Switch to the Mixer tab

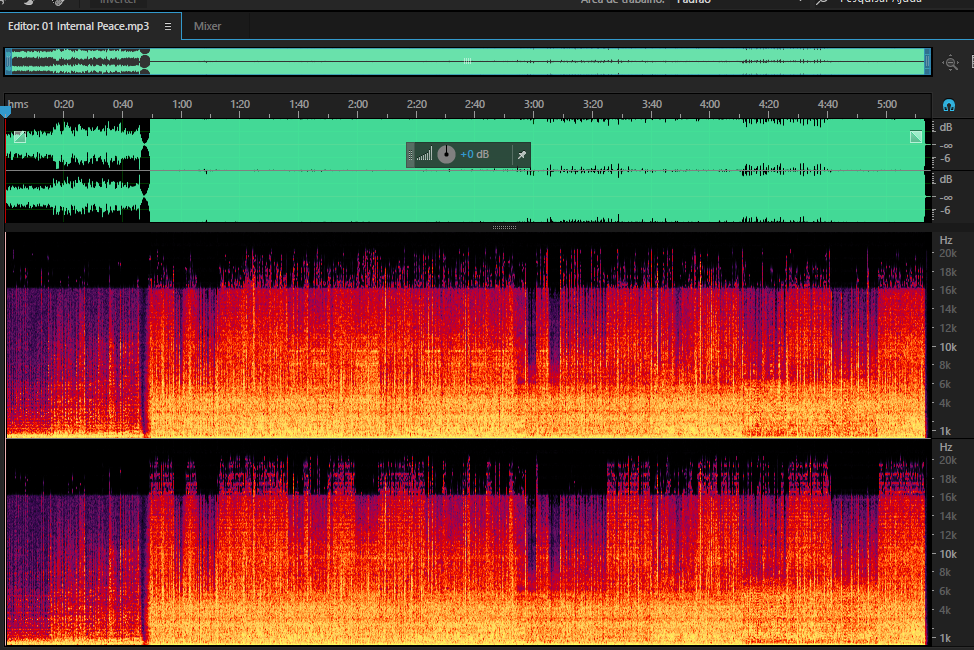coord(207,26)
